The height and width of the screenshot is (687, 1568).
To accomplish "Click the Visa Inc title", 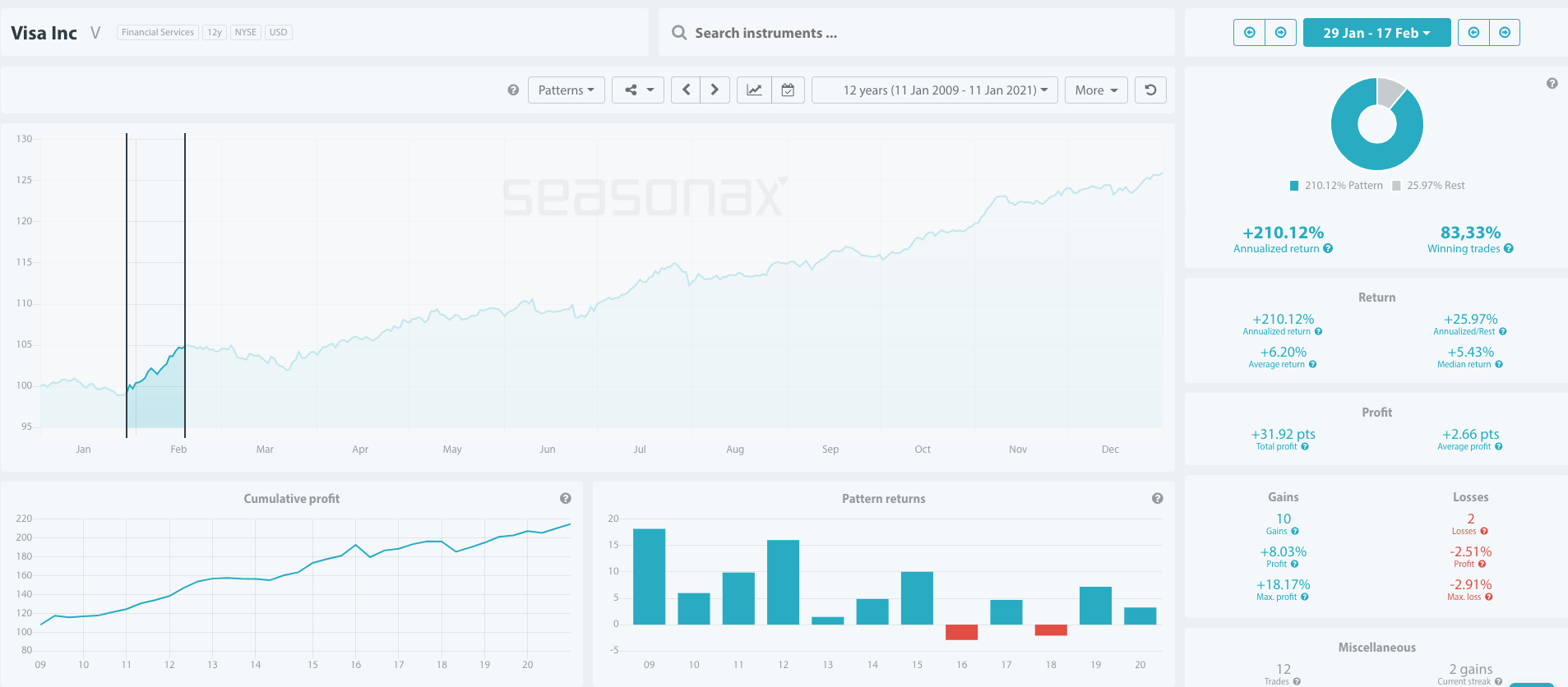I will click(x=44, y=33).
